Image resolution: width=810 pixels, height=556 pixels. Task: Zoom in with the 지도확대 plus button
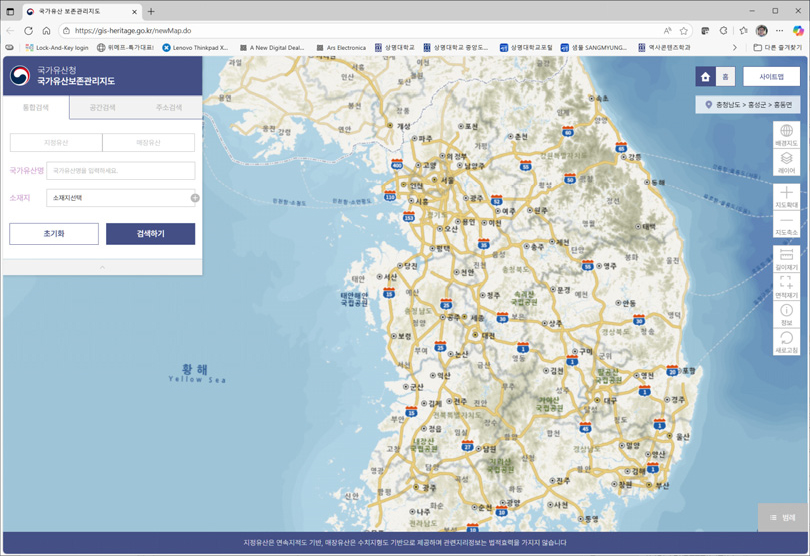786,197
